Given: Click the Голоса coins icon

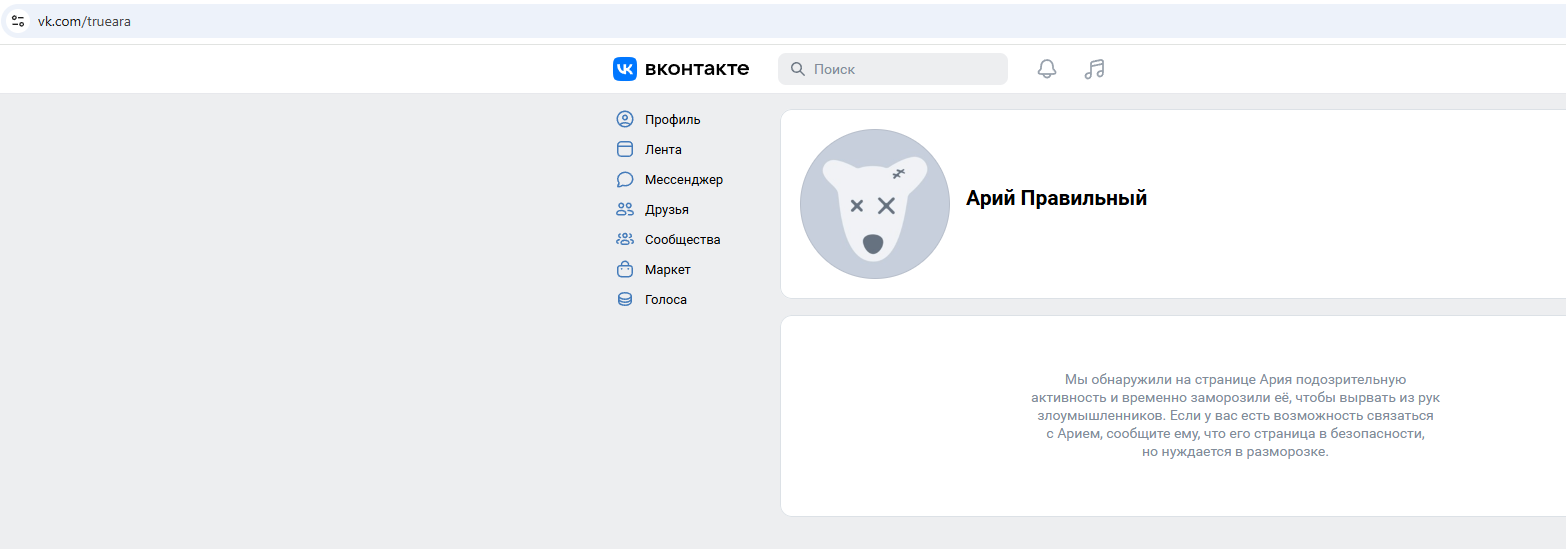Looking at the screenshot, I should click(625, 300).
